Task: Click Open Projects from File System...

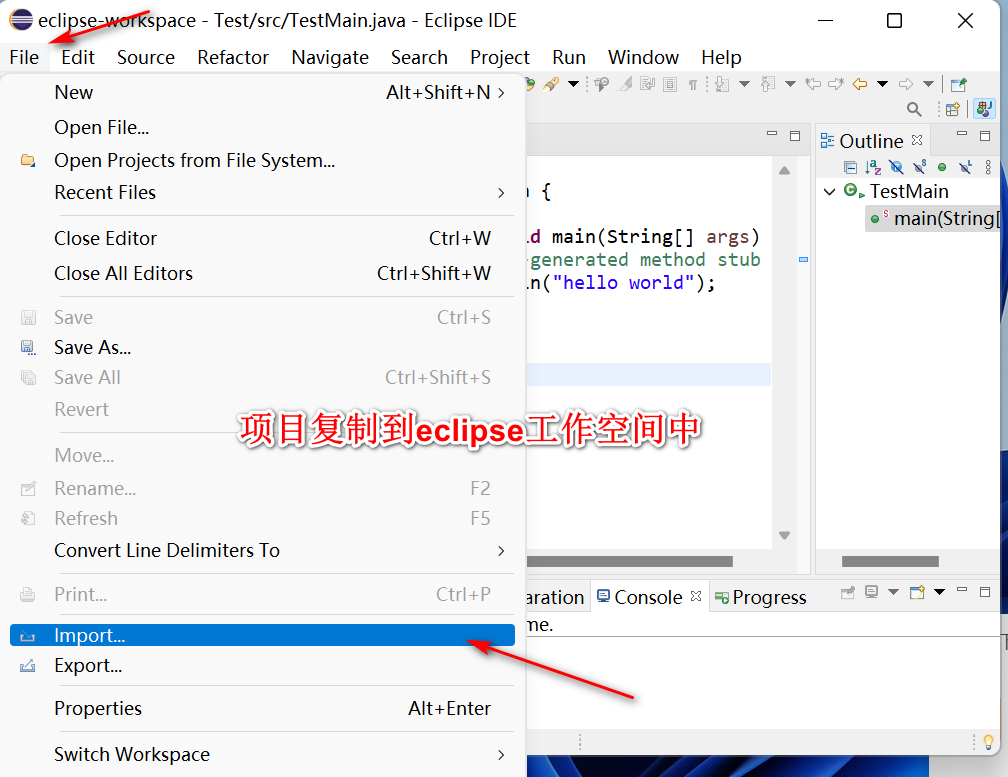Action: coord(262,160)
